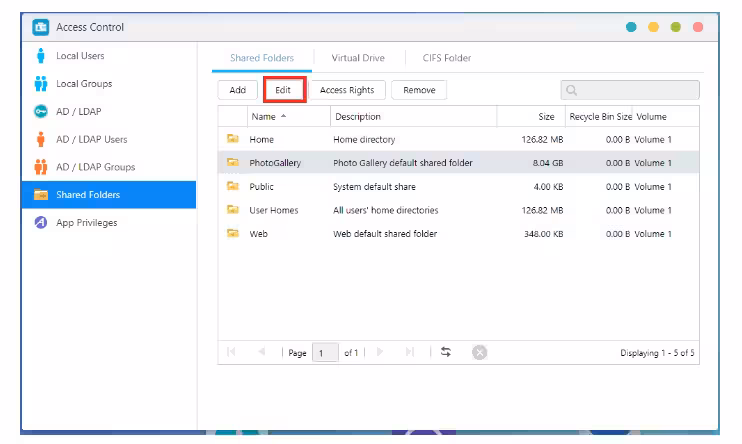Click the 4.00 KB size value
742x444 pixels.
coord(548,186)
